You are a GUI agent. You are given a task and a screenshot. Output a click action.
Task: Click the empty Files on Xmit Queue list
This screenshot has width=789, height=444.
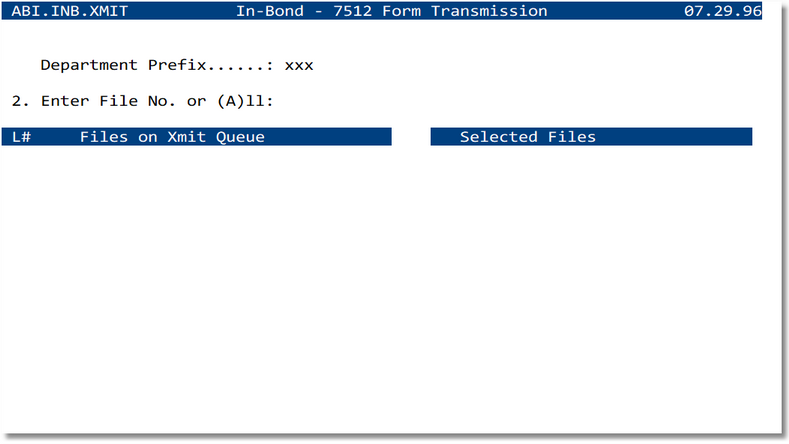tap(197, 280)
